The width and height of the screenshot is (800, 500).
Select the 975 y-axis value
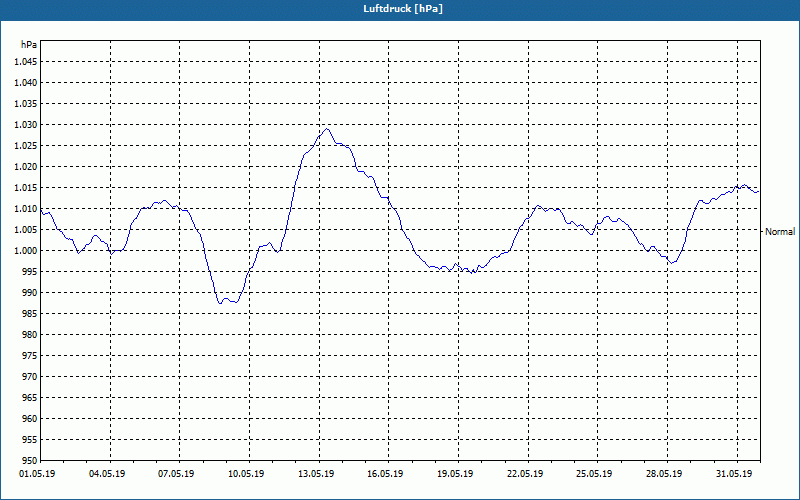coord(30,356)
